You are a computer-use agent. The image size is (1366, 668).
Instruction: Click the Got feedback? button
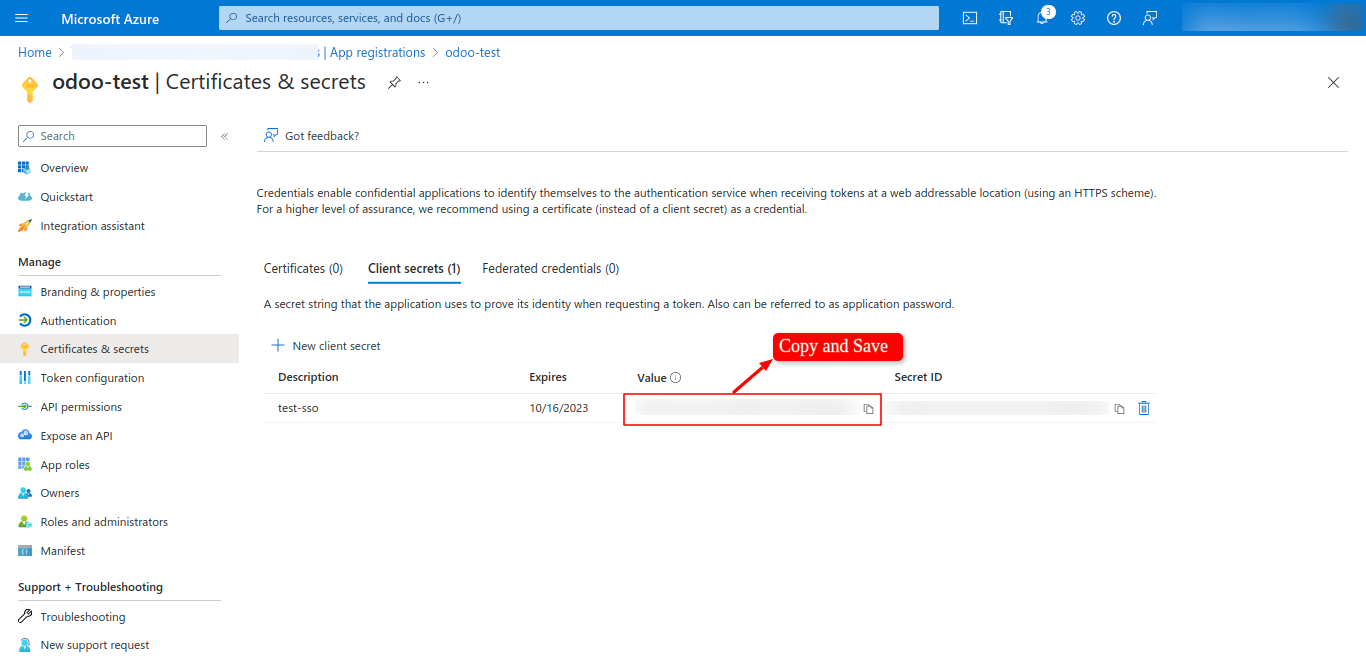coord(311,136)
